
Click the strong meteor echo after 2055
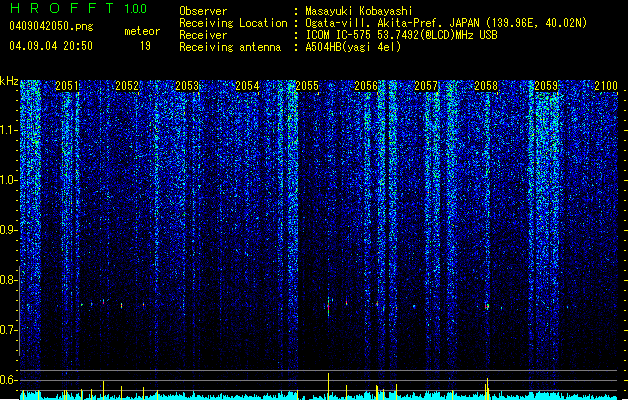click(x=328, y=307)
